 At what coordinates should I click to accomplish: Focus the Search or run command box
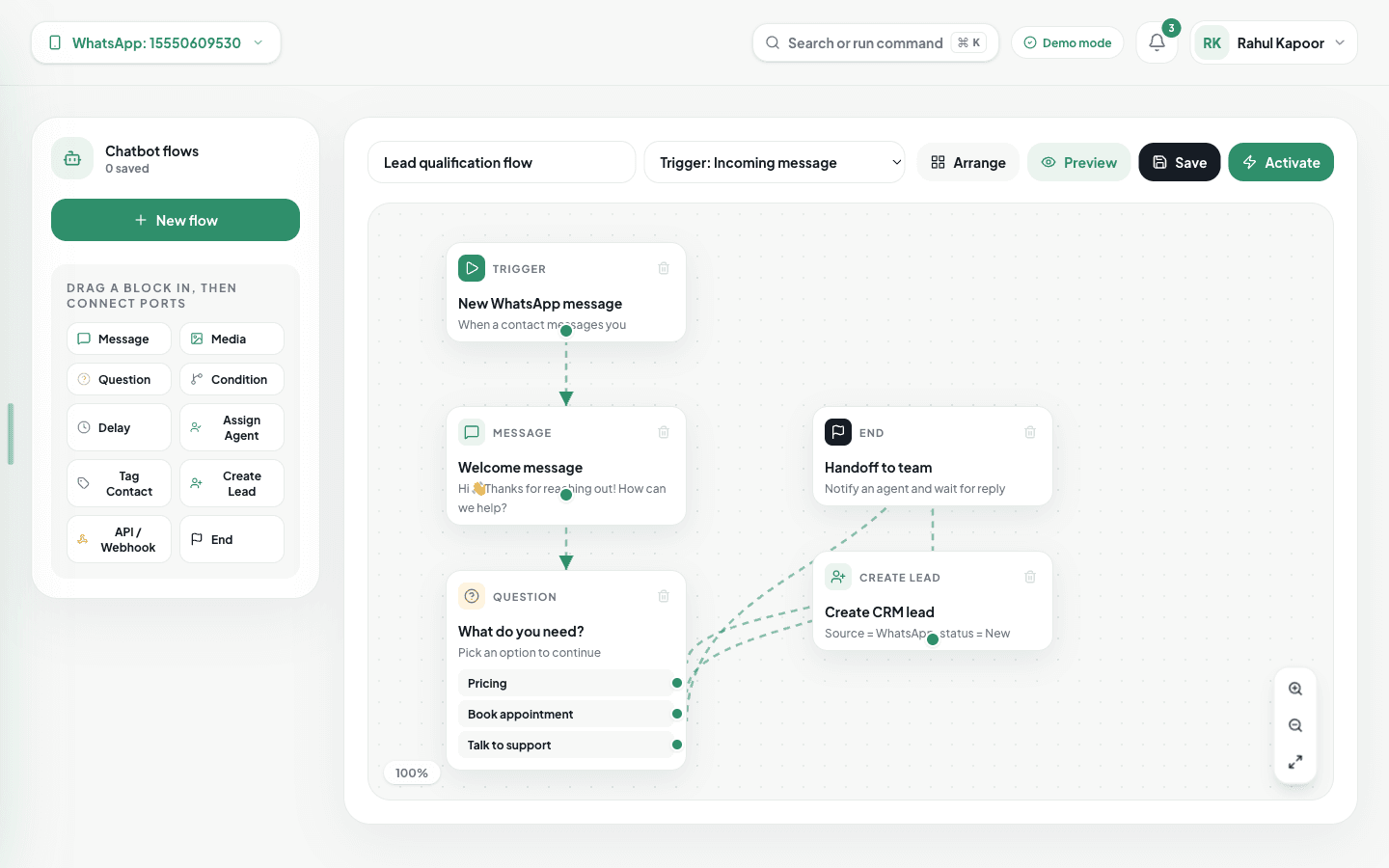[x=876, y=42]
